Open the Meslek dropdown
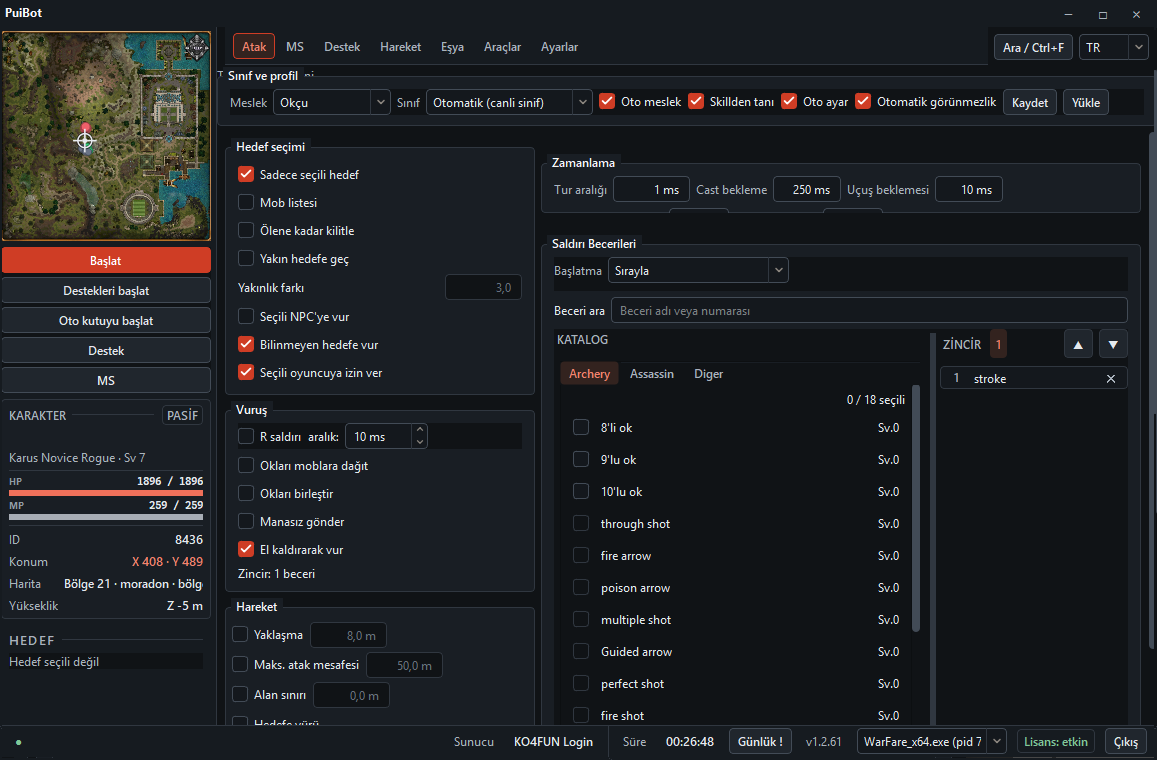The image size is (1157, 760). pyautogui.click(x=331, y=102)
